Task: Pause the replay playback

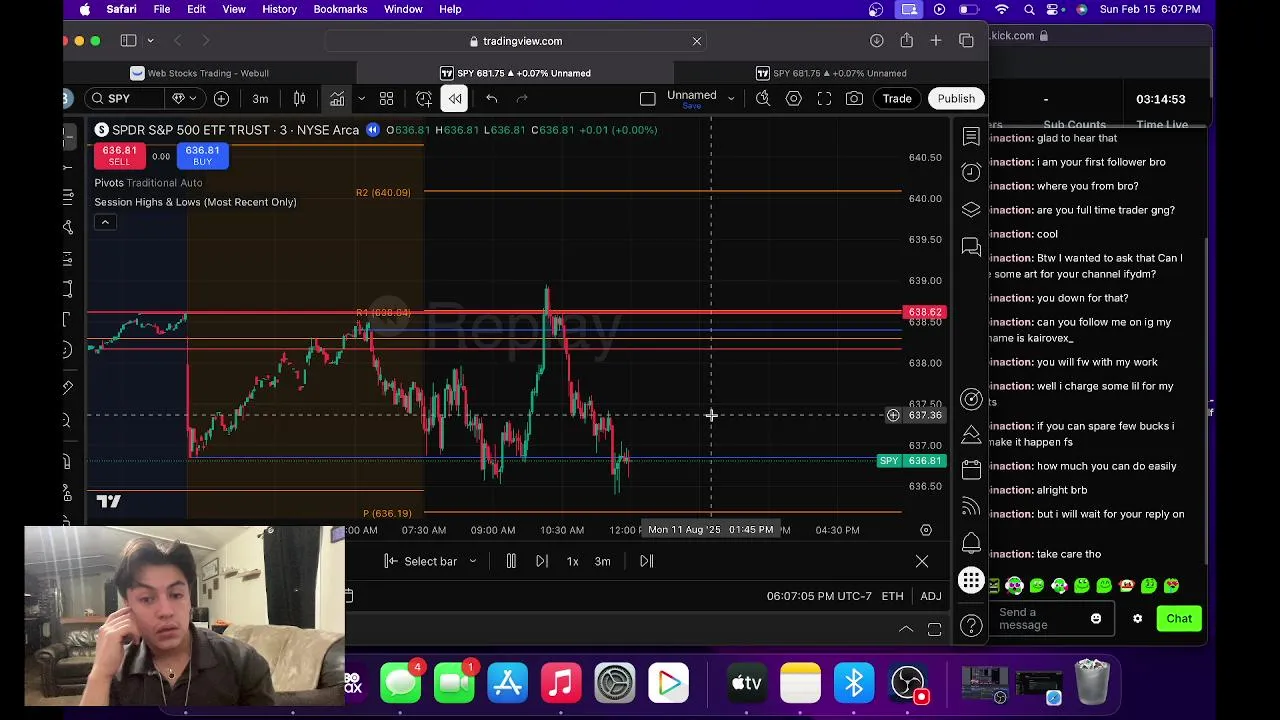Action: click(x=511, y=561)
